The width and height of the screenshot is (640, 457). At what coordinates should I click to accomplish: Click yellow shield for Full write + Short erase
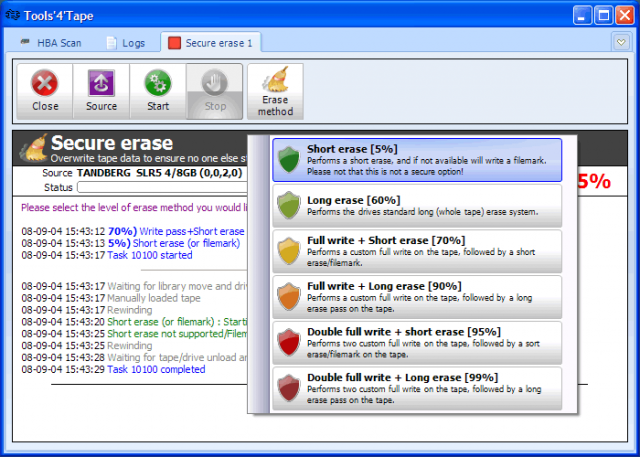tap(289, 253)
